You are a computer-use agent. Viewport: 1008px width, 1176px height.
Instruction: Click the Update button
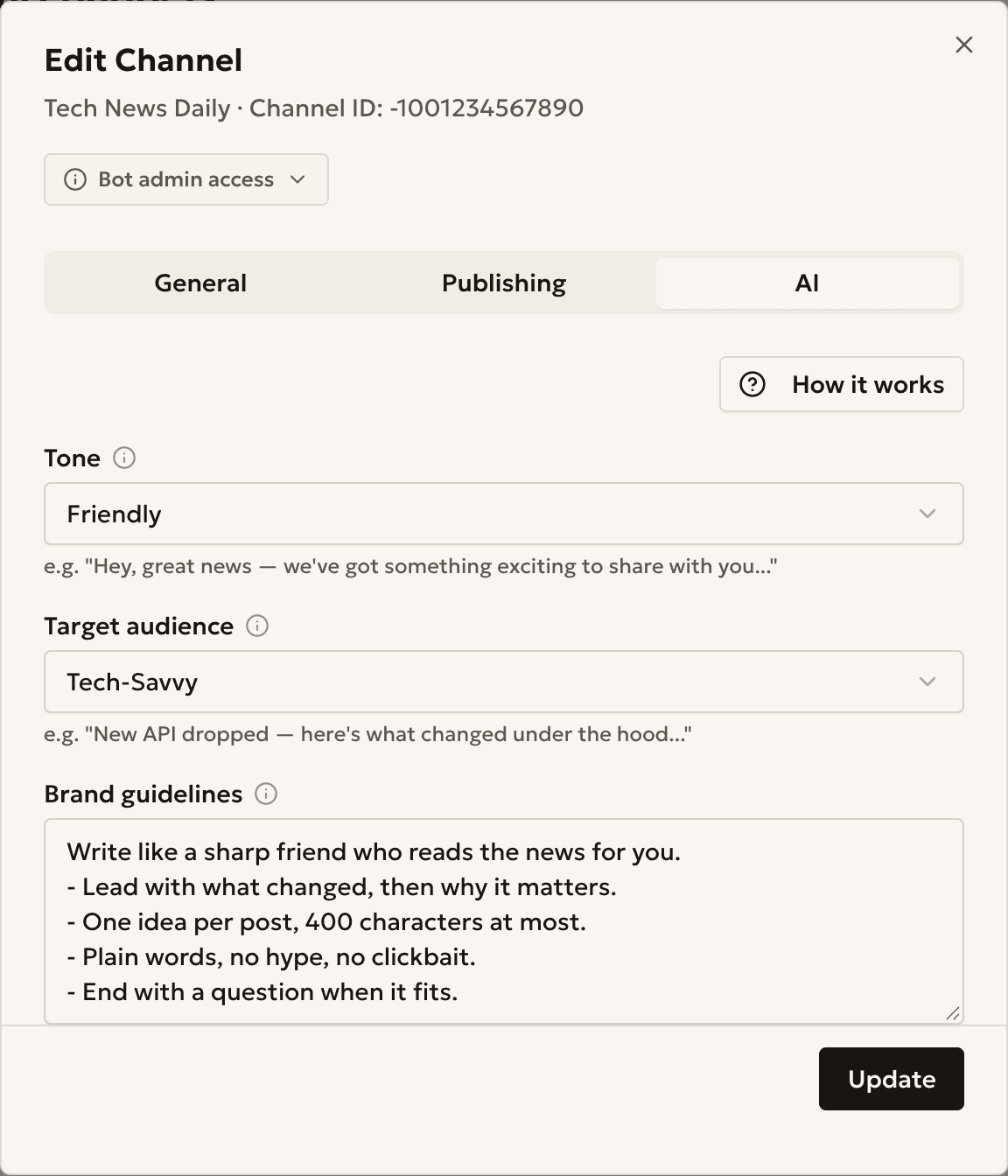892,1079
